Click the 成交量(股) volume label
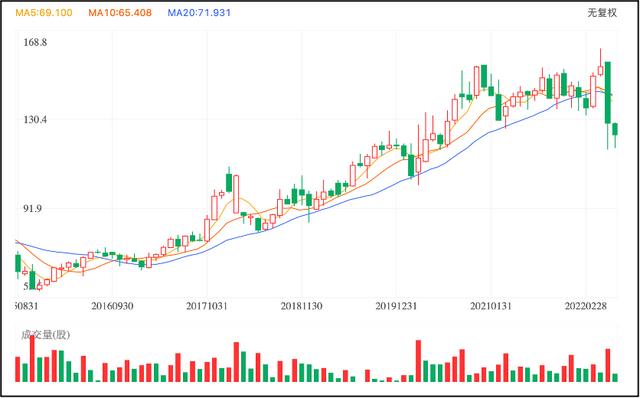The width and height of the screenshot is (640, 398). 46,335
